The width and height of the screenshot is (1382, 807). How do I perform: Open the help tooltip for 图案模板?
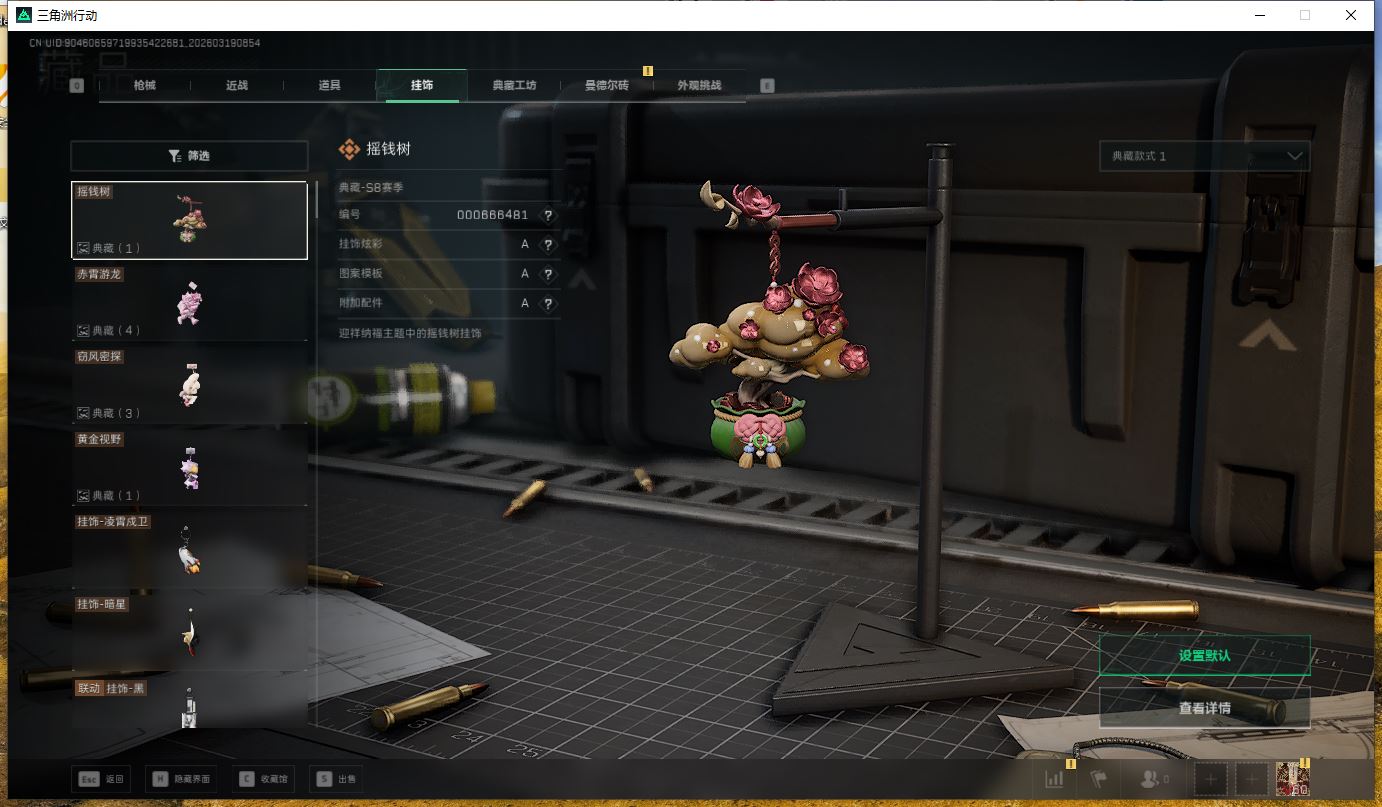coord(547,274)
